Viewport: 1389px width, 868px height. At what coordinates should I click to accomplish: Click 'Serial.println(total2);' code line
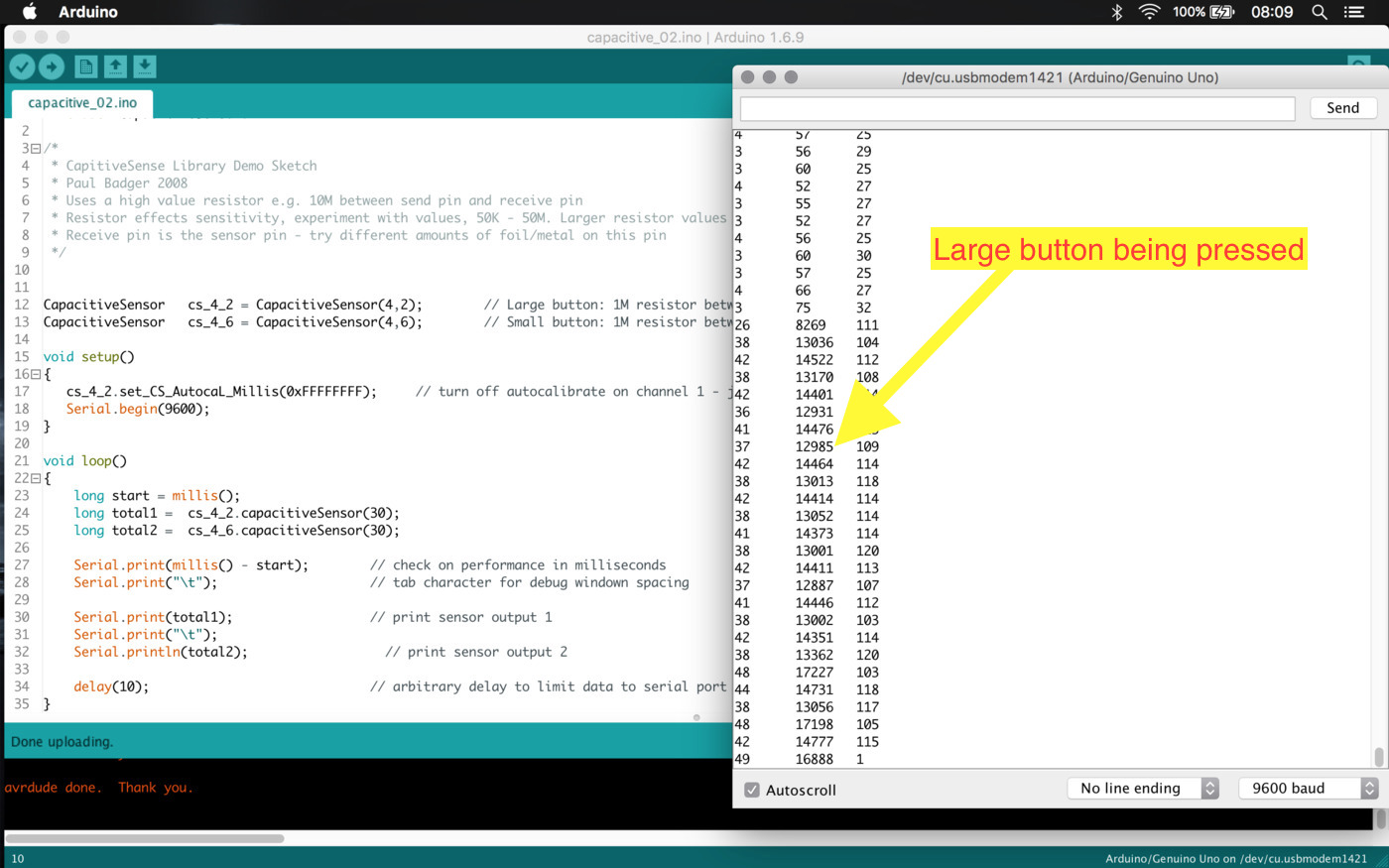tap(161, 652)
